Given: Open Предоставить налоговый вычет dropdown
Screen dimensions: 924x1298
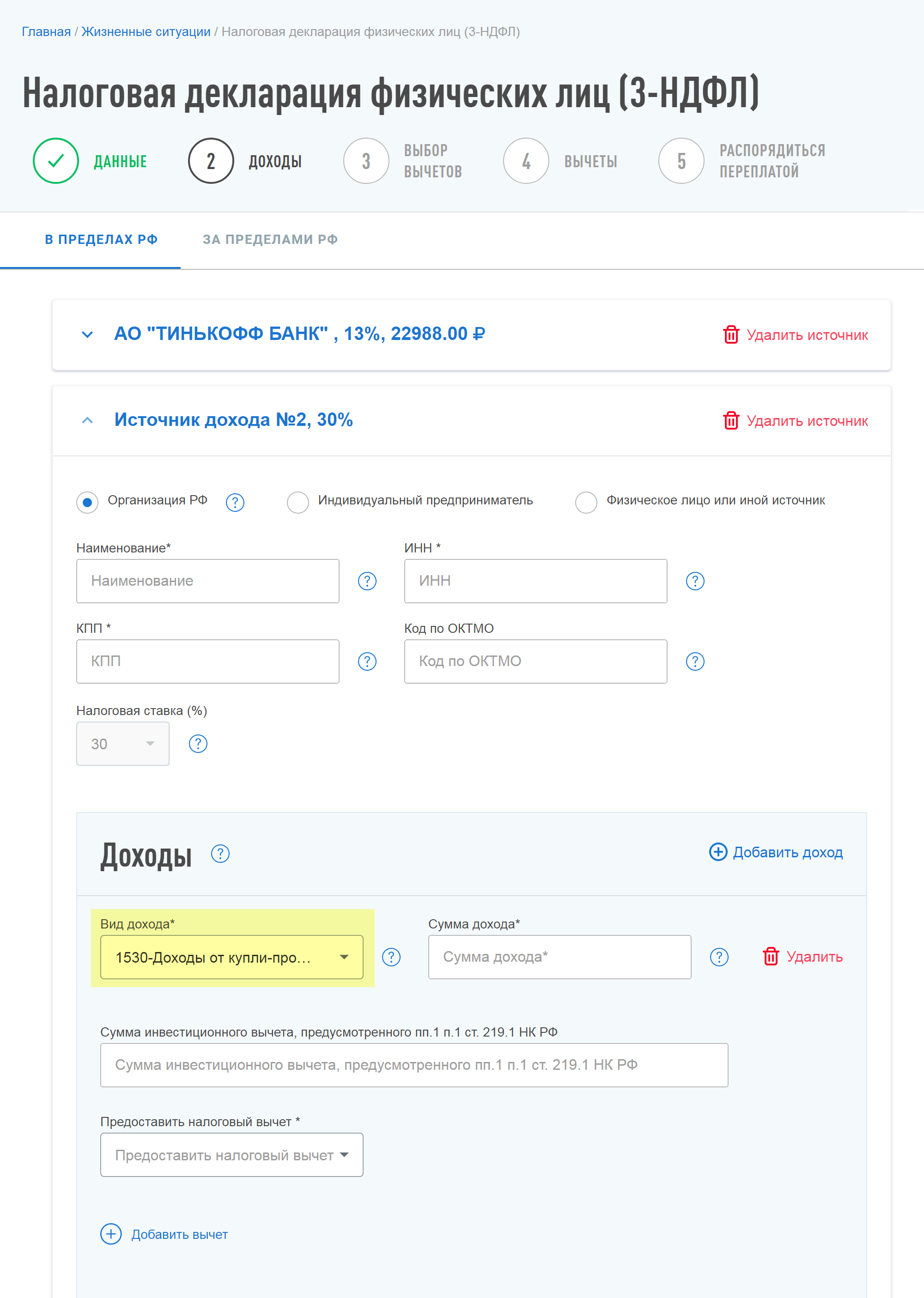Looking at the screenshot, I should 231,1155.
